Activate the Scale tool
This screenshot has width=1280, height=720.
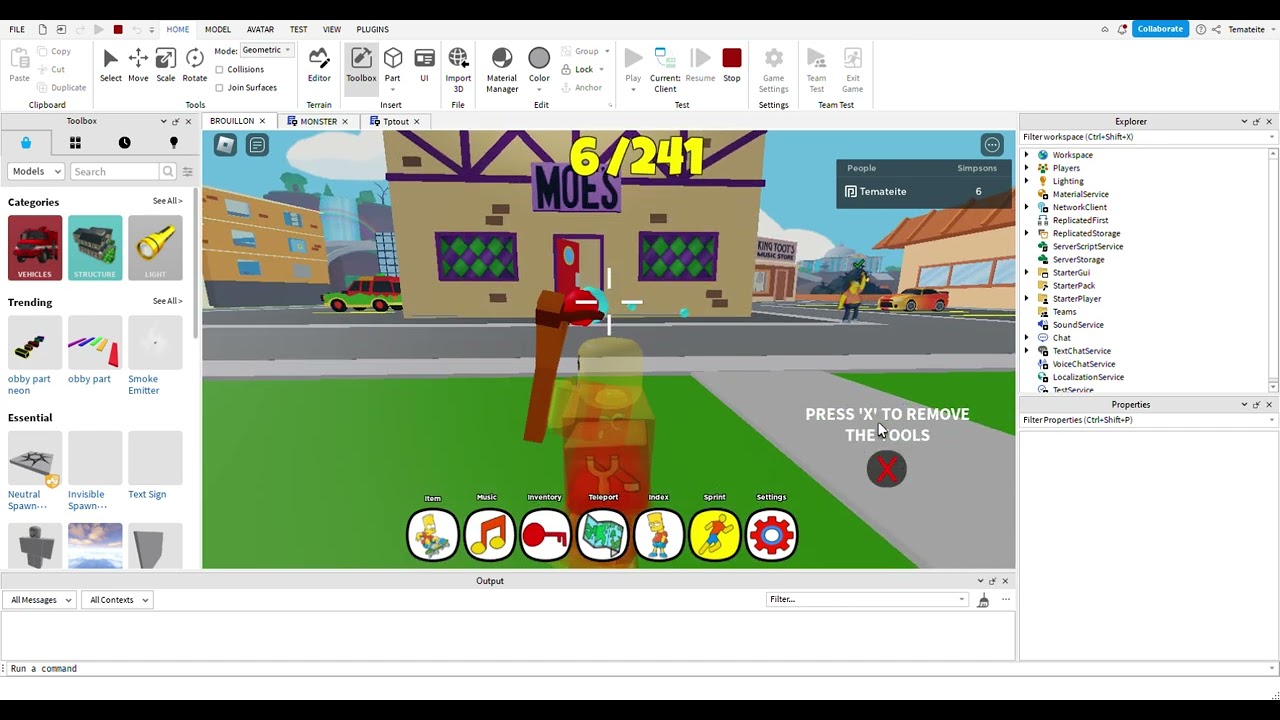point(166,66)
